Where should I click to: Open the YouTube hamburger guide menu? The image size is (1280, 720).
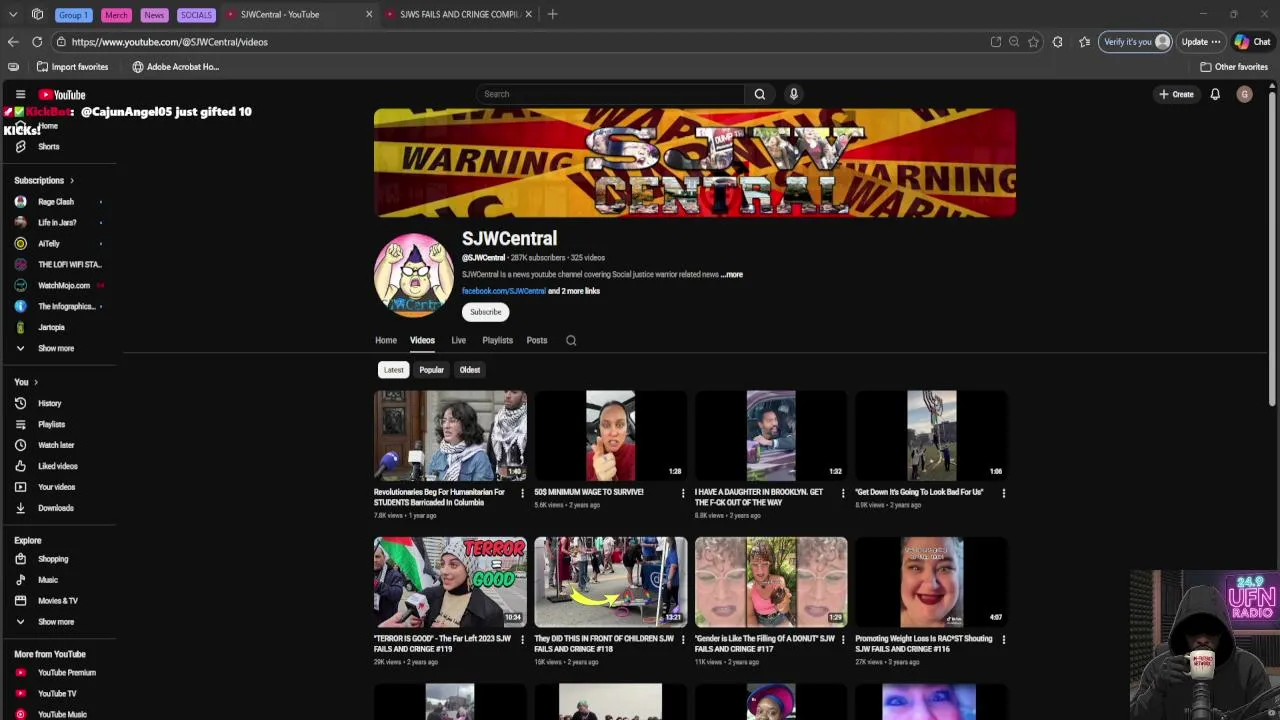coord(20,94)
